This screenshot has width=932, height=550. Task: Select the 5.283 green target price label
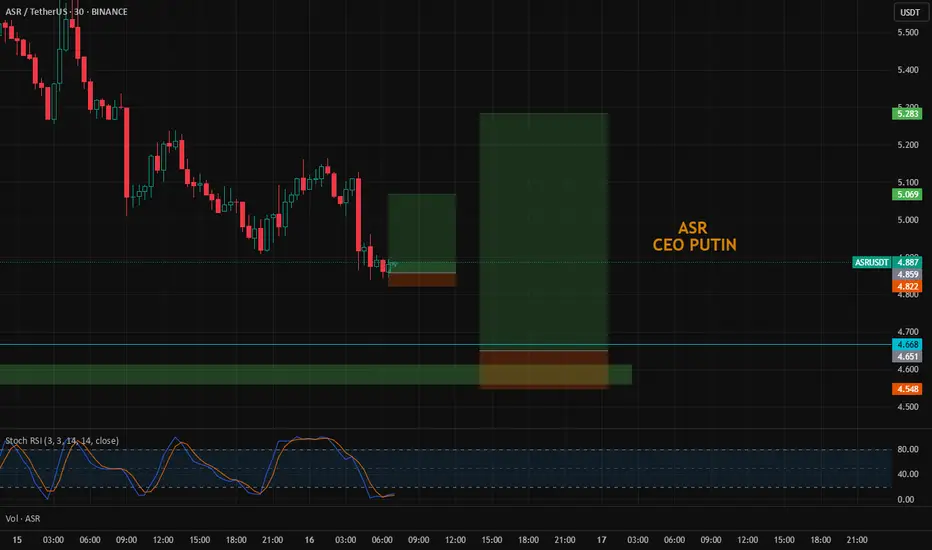point(907,114)
